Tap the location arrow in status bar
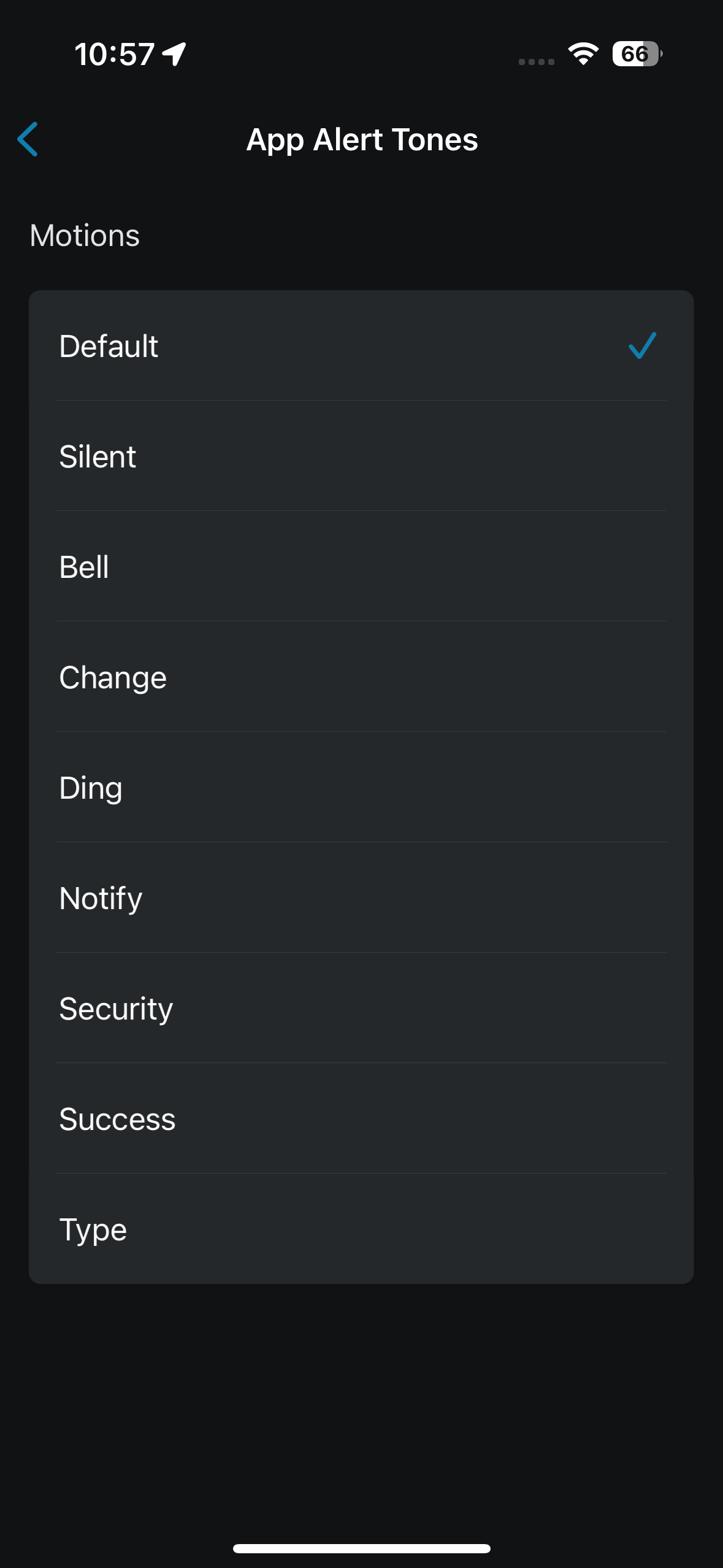 tap(174, 54)
